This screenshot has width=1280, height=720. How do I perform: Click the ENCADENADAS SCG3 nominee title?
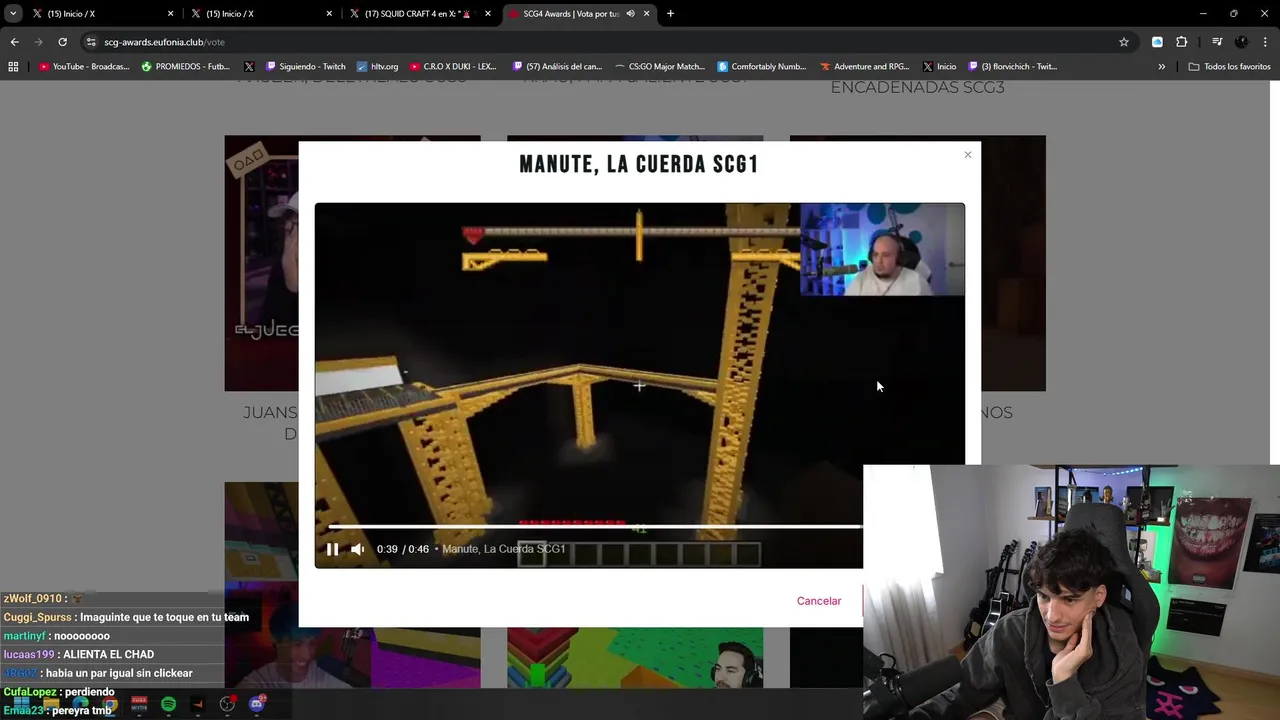point(917,87)
